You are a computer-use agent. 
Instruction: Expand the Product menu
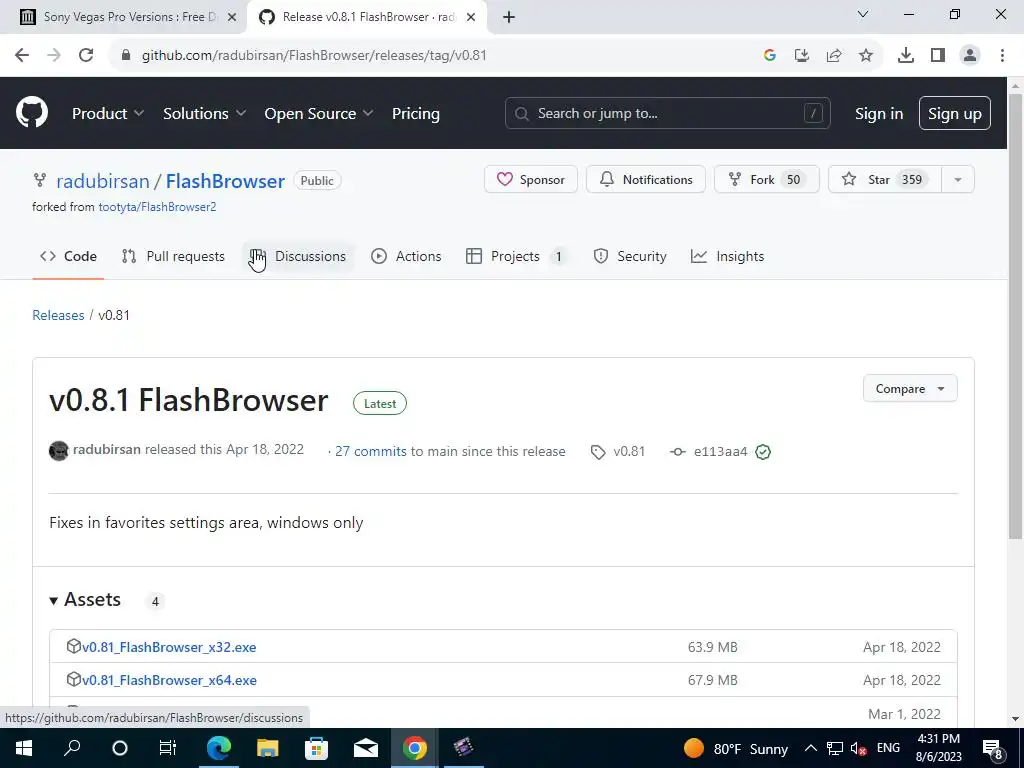tap(108, 114)
